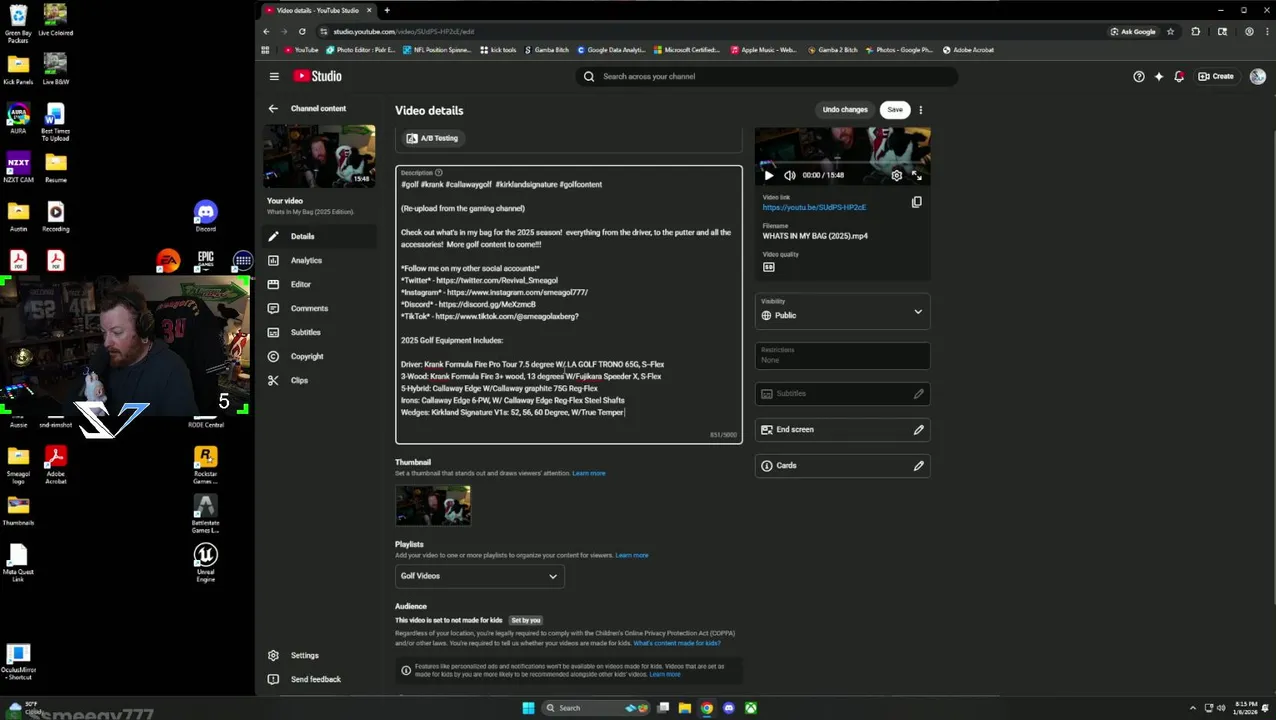Edit Cards with its pencil icon
The width and height of the screenshot is (1276, 720).
pyautogui.click(x=918, y=465)
